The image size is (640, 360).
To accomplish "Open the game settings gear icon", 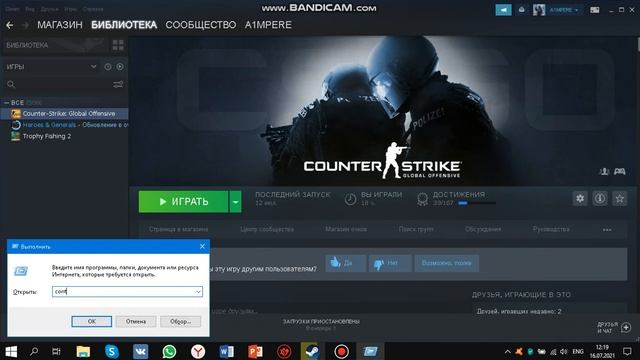I will 580,199.
